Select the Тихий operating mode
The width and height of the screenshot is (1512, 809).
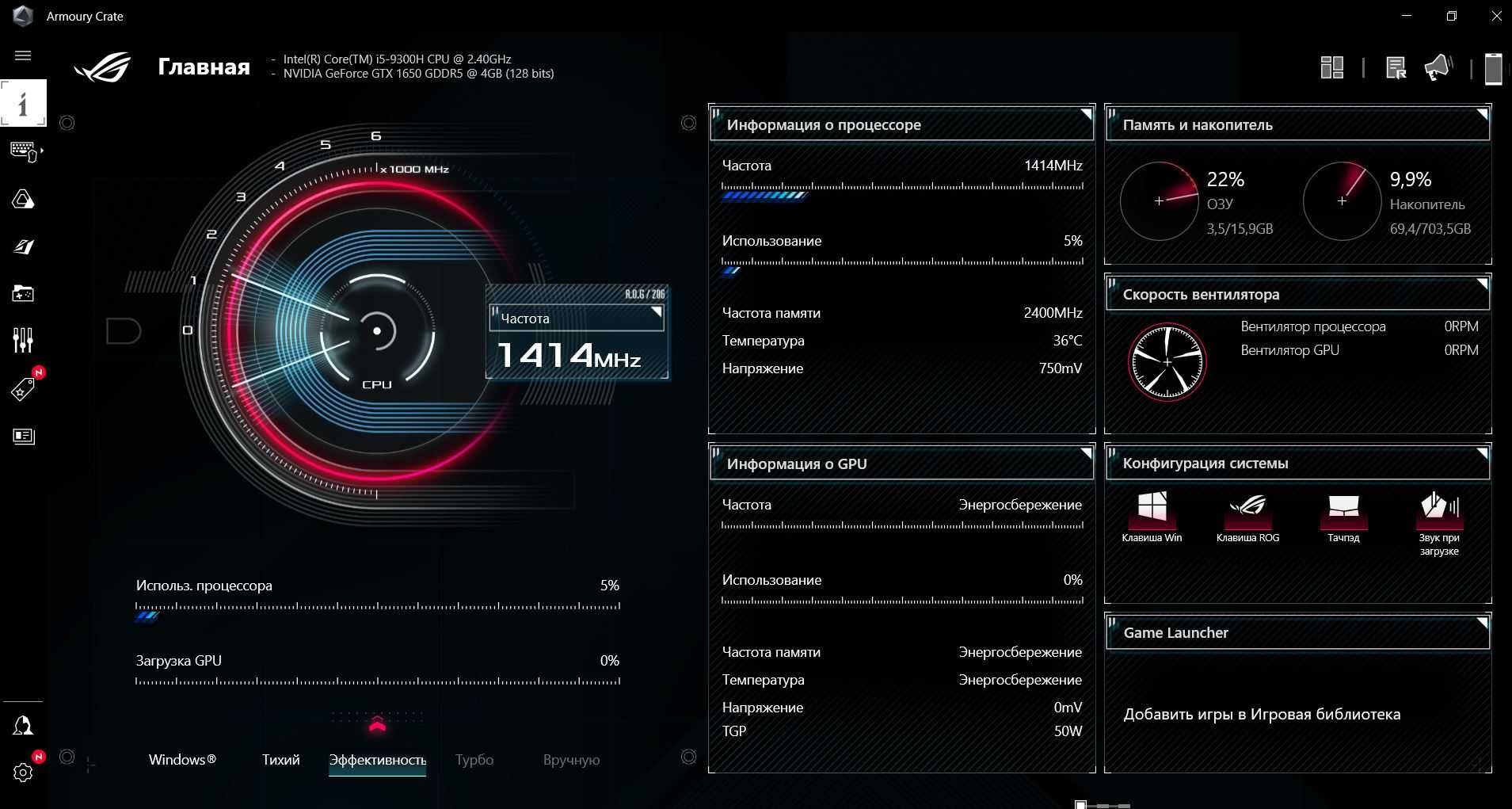(281, 760)
